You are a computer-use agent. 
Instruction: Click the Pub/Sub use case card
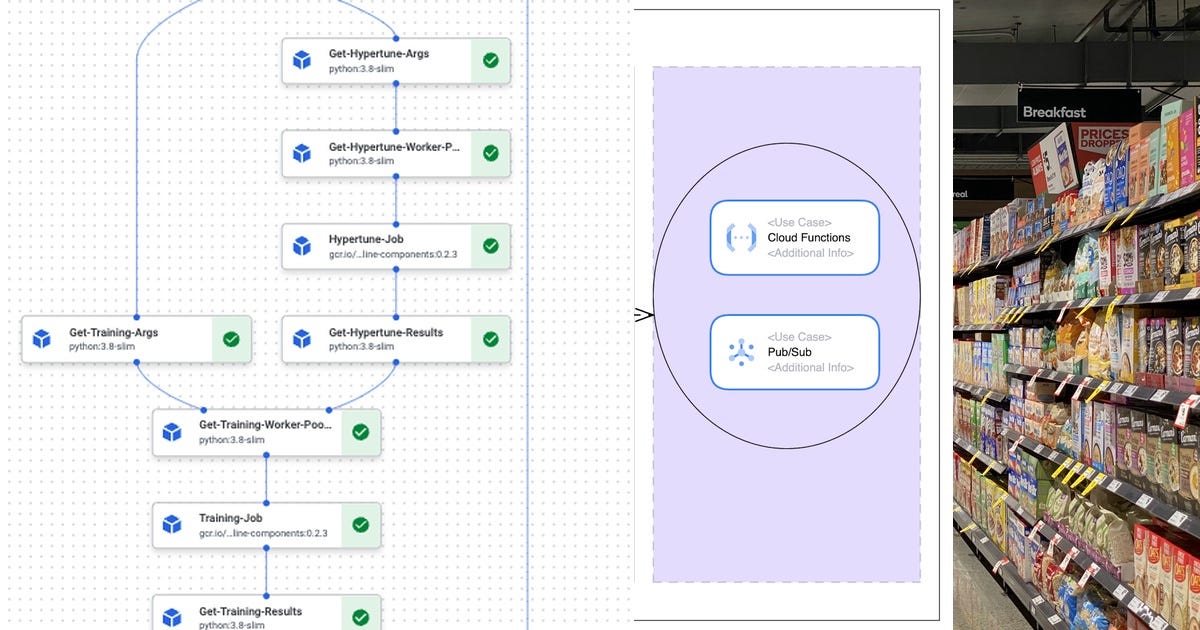point(795,351)
